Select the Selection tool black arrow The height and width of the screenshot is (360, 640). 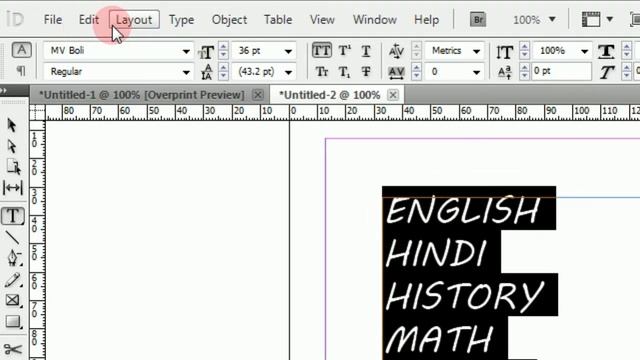(12, 125)
